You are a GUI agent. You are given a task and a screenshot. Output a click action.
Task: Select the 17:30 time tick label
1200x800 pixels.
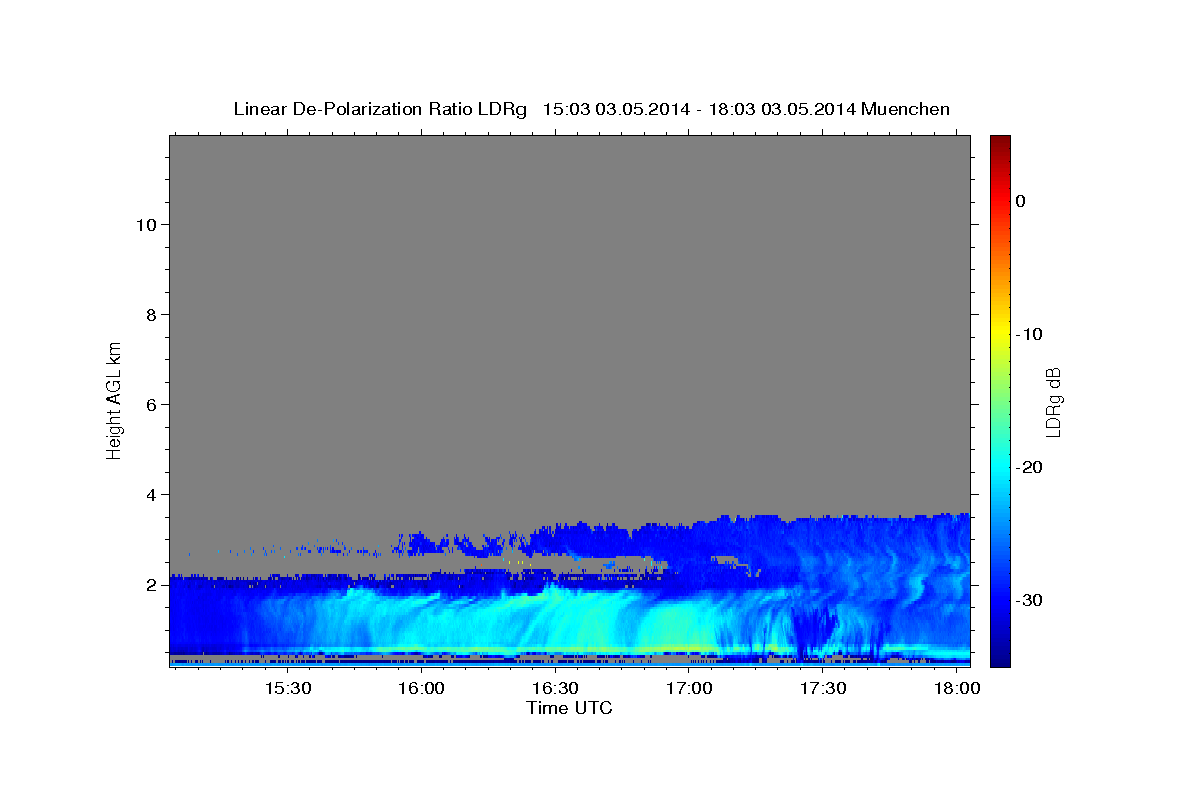point(823,689)
